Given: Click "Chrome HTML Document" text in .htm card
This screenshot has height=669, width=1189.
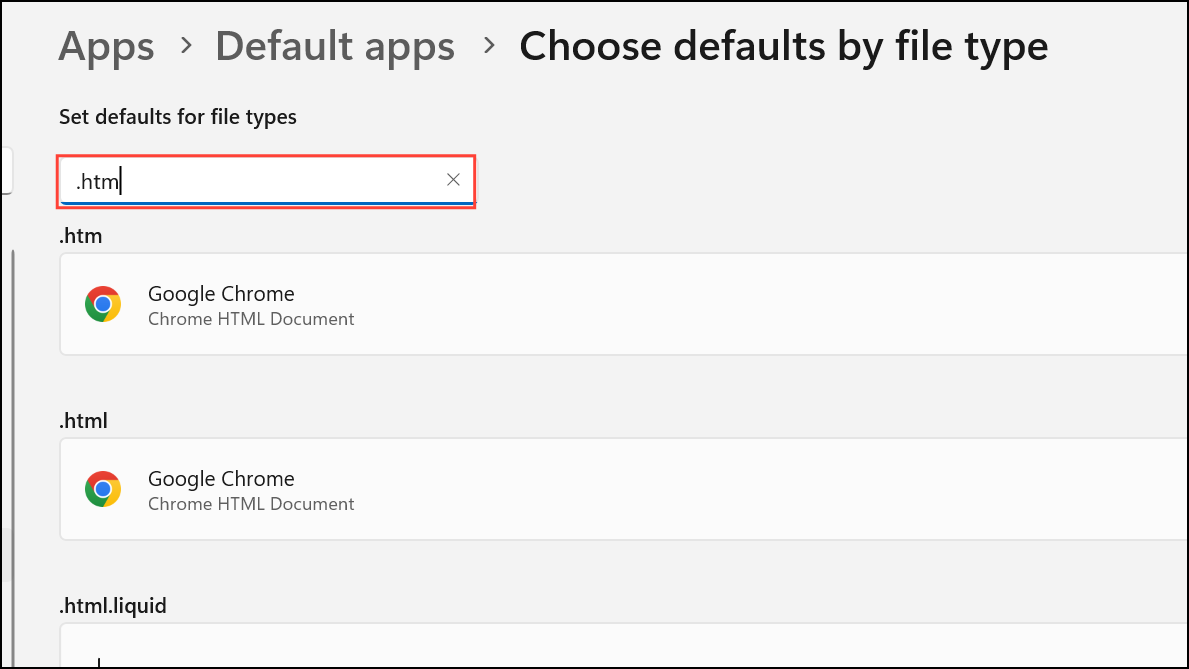Looking at the screenshot, I should (251, 319).
